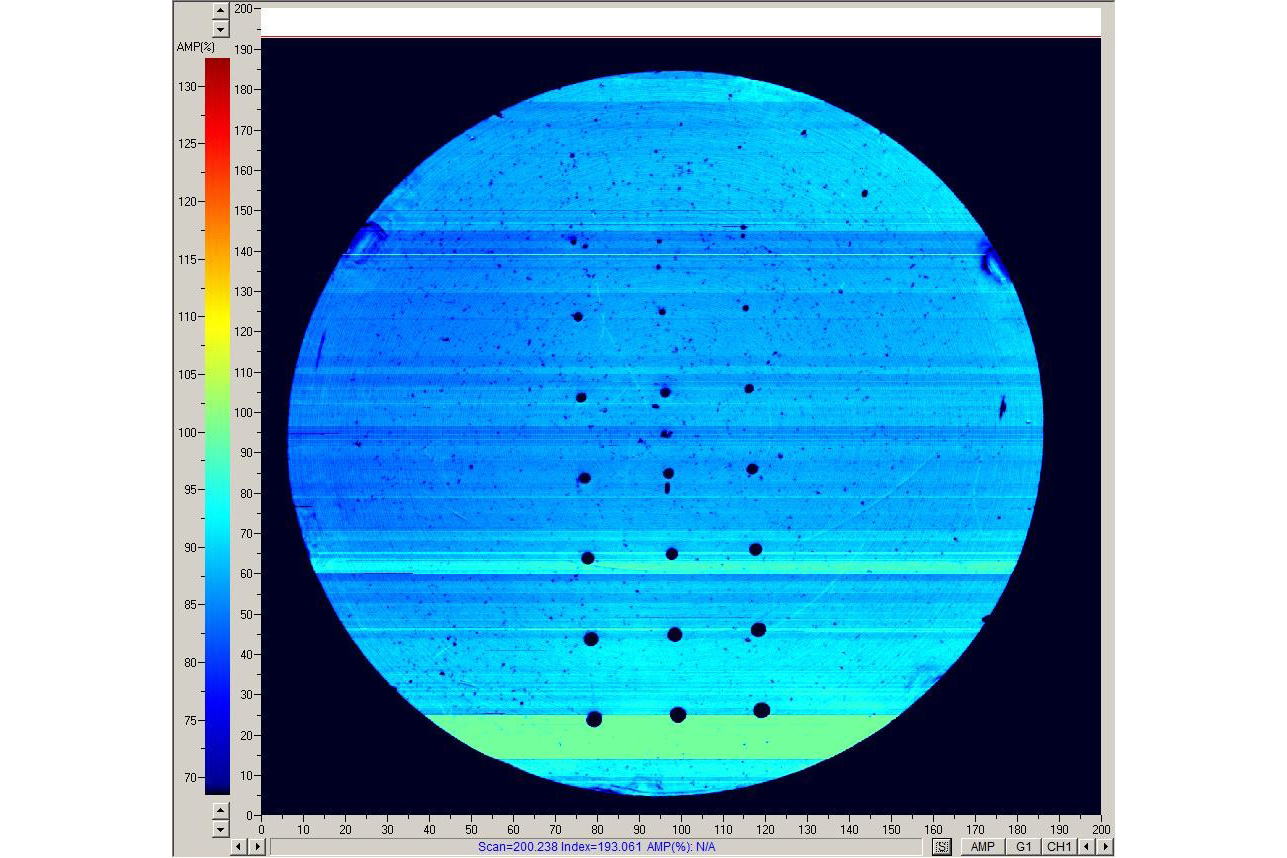The image size is (1287, 858).
Task: Select the CH1 channel button
Action: [1059, 847]
